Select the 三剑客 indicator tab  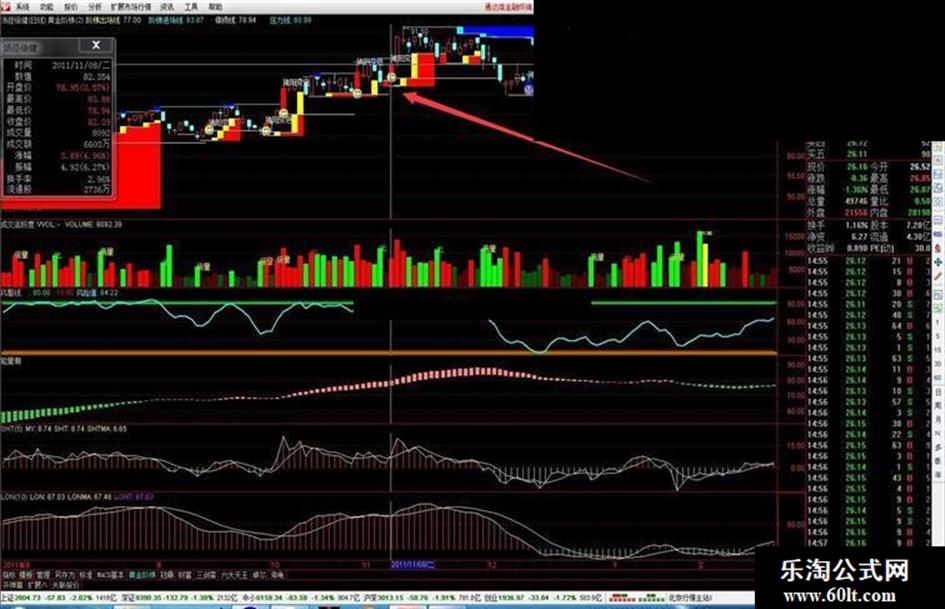tap(206, 575)
